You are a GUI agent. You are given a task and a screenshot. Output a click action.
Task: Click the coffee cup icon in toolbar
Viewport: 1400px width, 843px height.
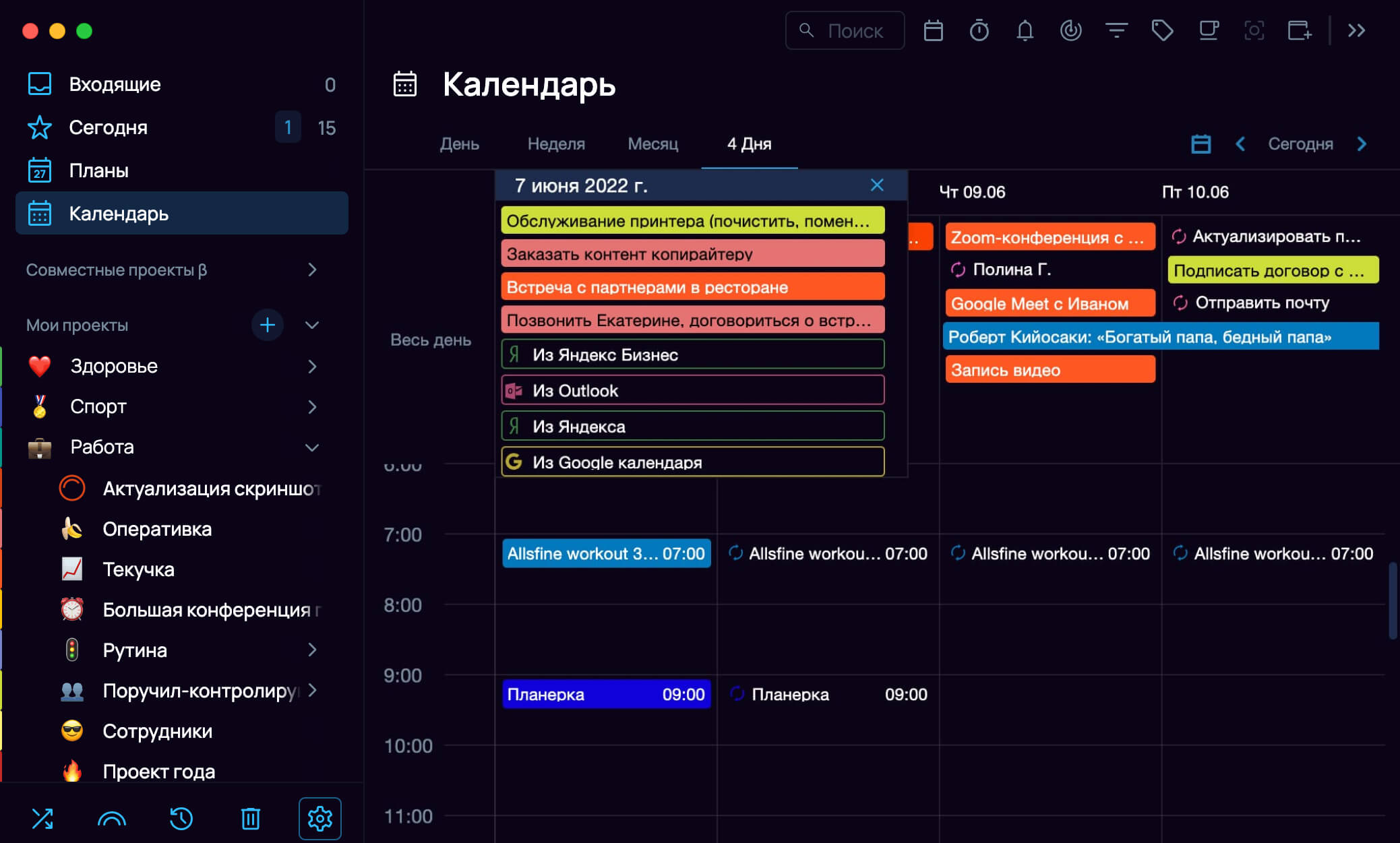click(1208, 30)
